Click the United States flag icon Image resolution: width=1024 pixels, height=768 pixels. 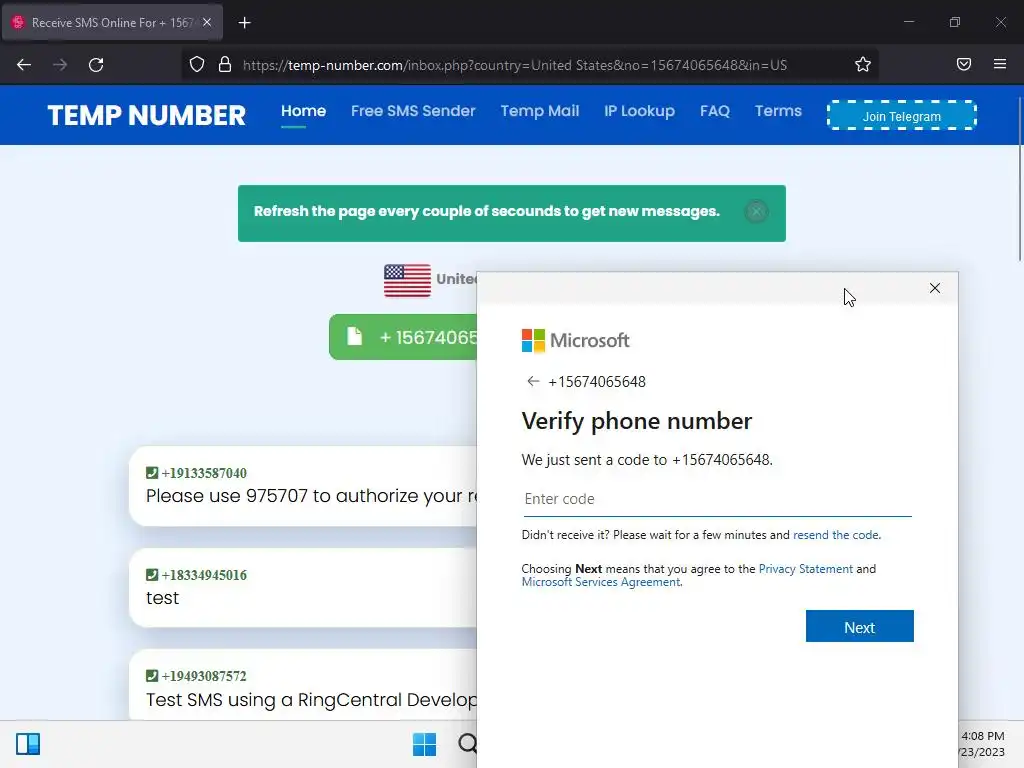408,280
